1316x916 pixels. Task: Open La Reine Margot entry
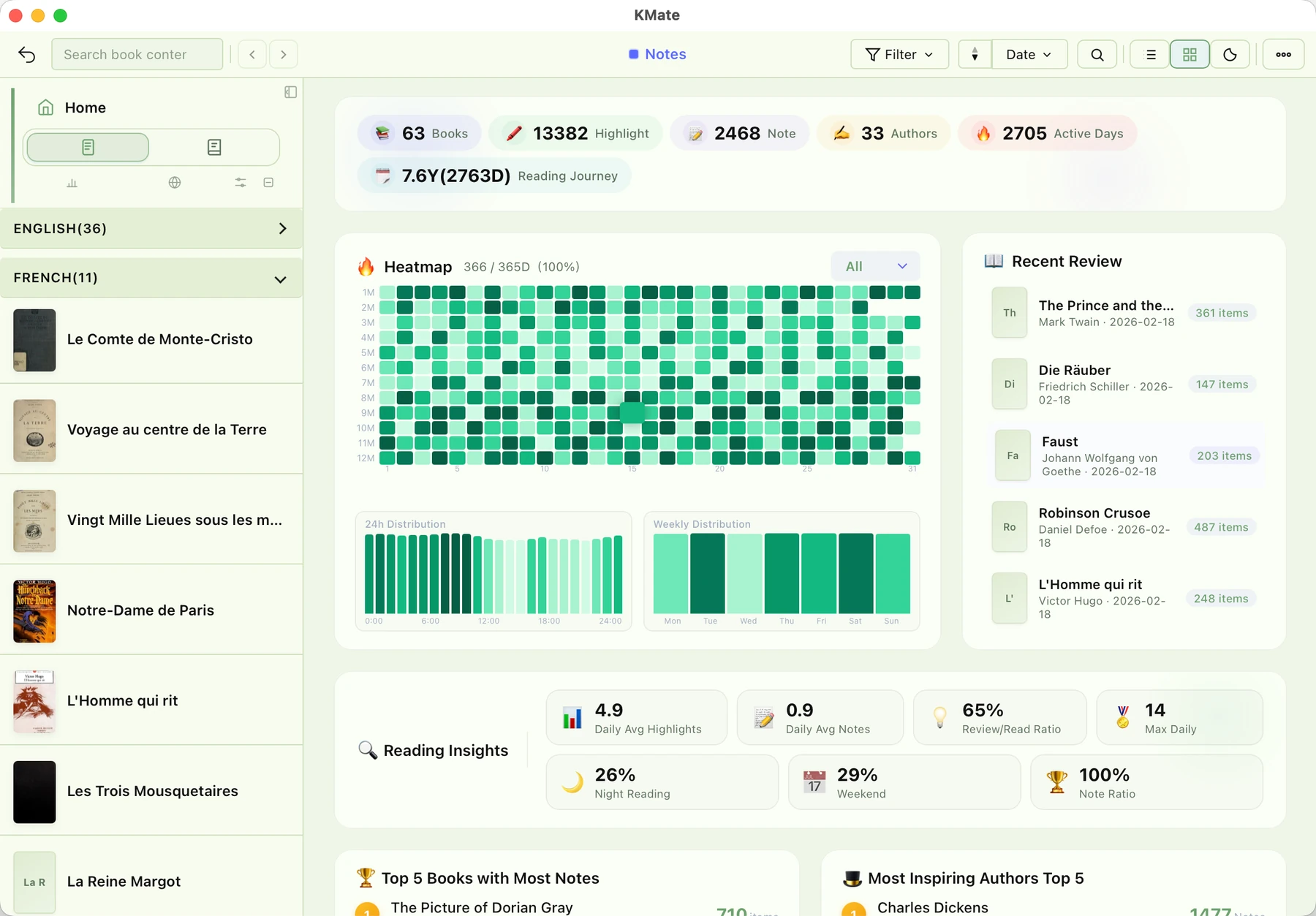pyautogui.click(x=151, y=882)
